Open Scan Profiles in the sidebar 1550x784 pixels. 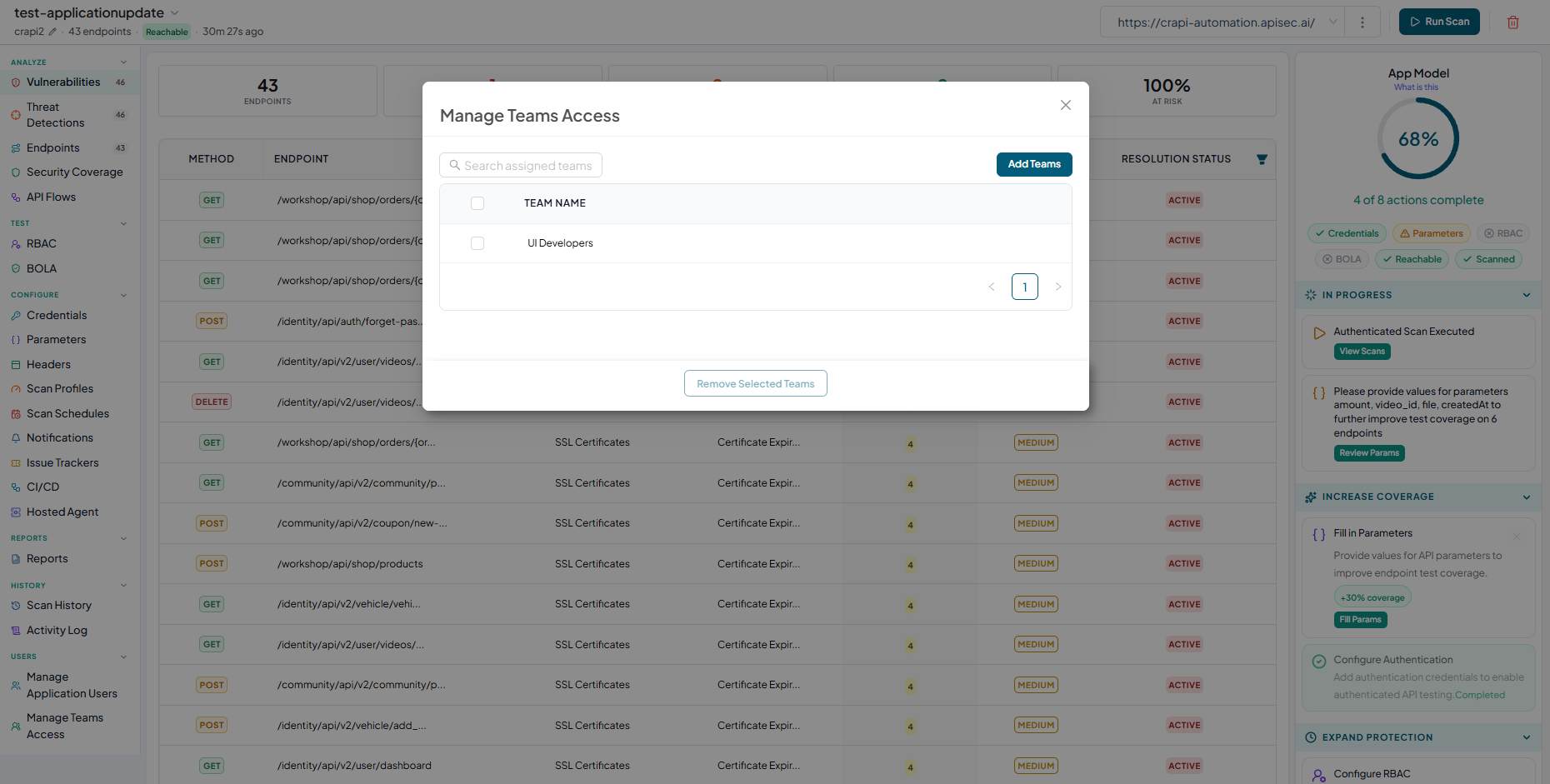click(x=60, y=389)
